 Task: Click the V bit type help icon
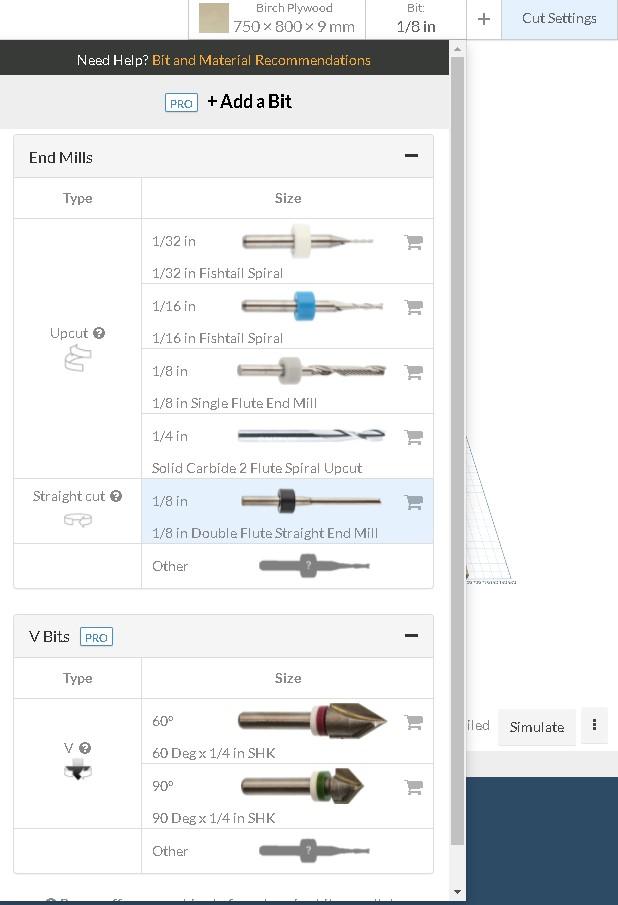[x=85, y=748]
